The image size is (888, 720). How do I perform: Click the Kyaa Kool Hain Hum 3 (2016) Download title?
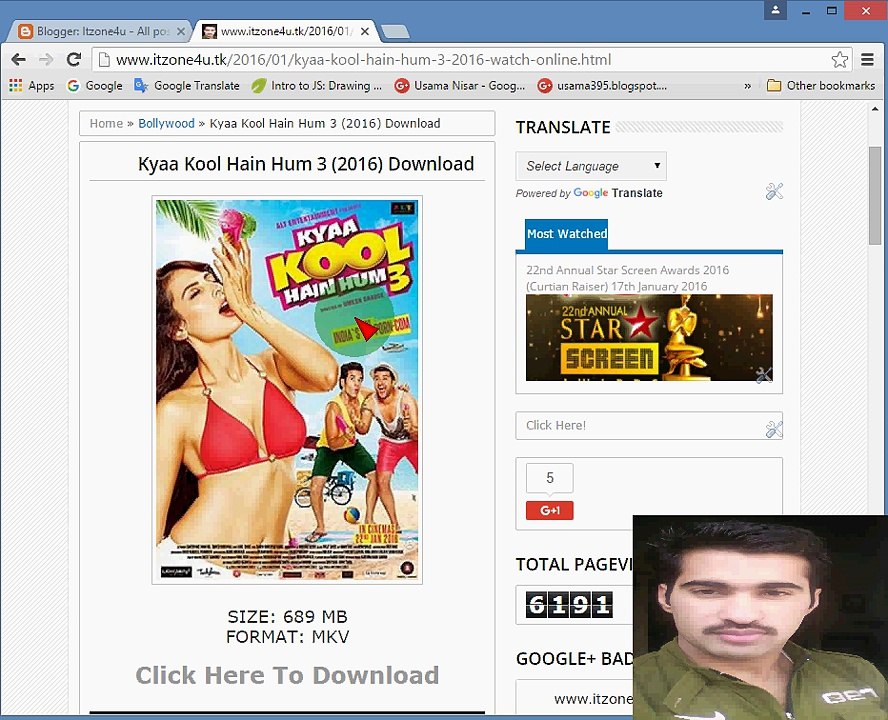coord(306,164)
